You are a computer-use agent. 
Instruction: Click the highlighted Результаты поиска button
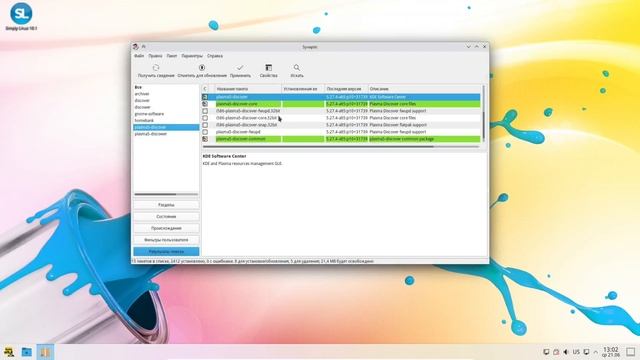point(166,252)
